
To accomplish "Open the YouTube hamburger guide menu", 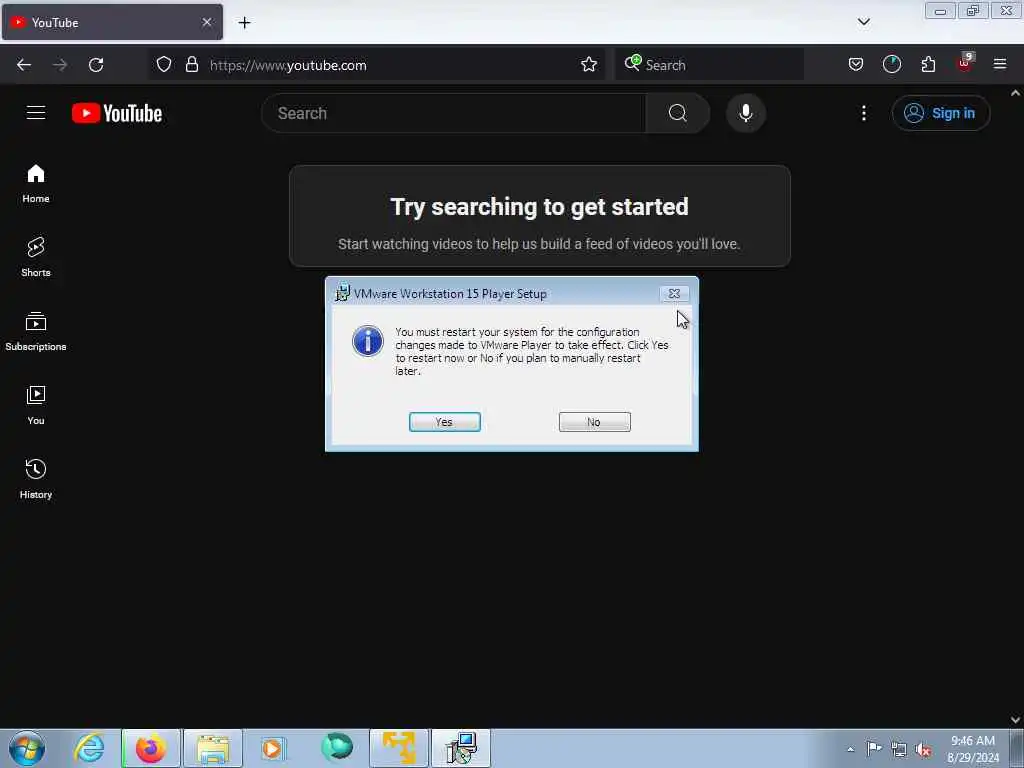I will click(x=36, y=113).
